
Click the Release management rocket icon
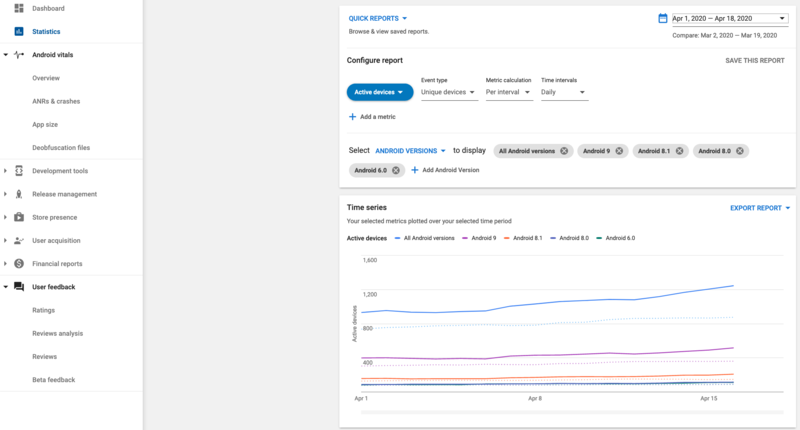click(19, 194)
